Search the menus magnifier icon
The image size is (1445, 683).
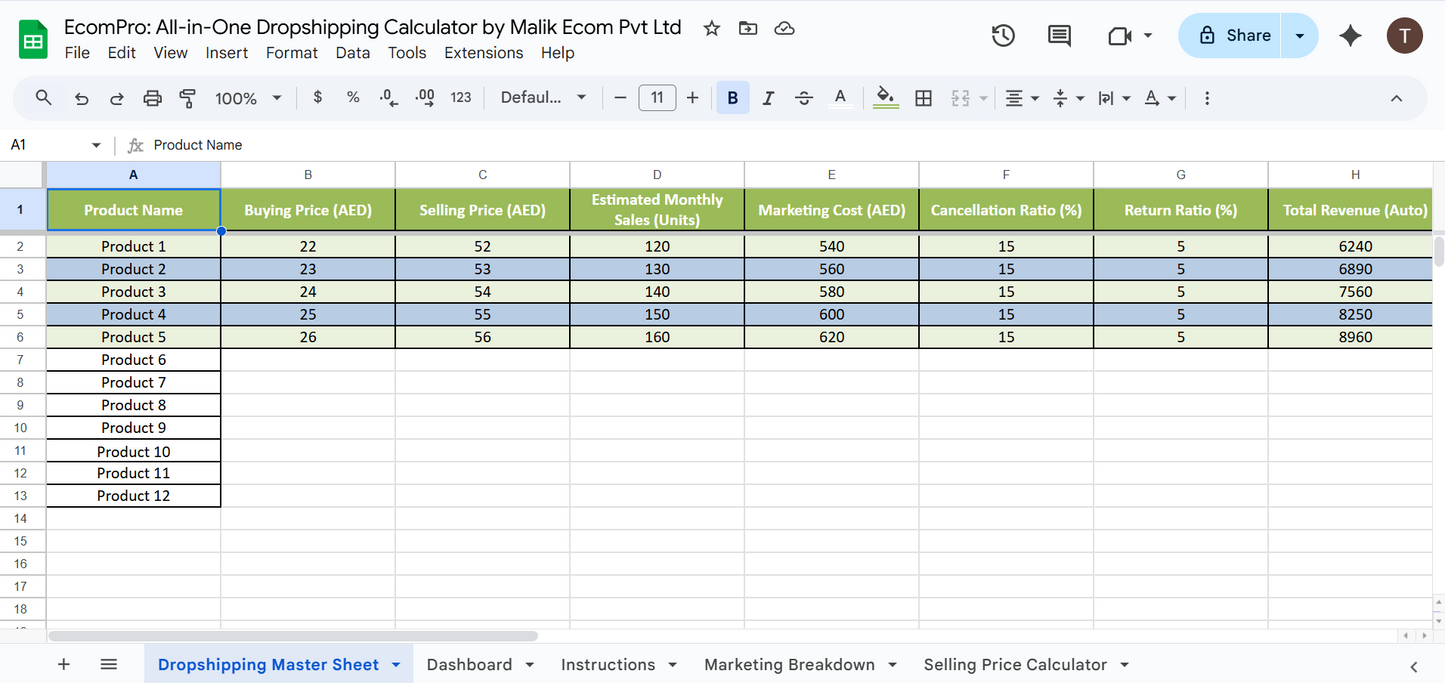(43, 98)
